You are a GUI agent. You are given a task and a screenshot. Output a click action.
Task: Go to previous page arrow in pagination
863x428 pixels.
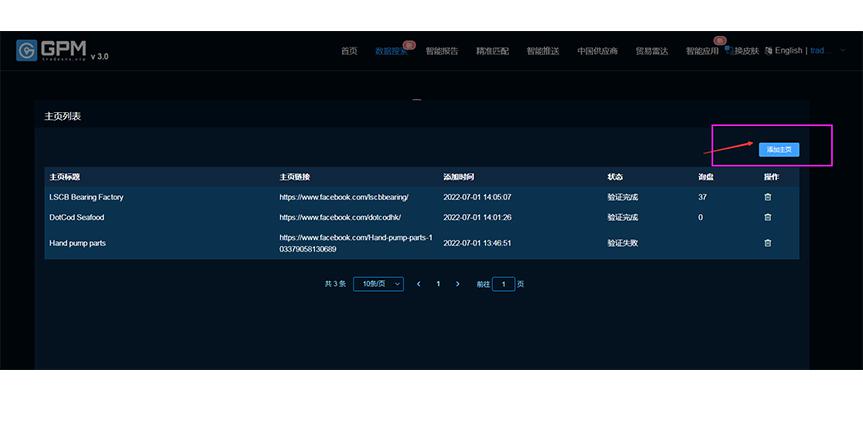click(418, 284)
